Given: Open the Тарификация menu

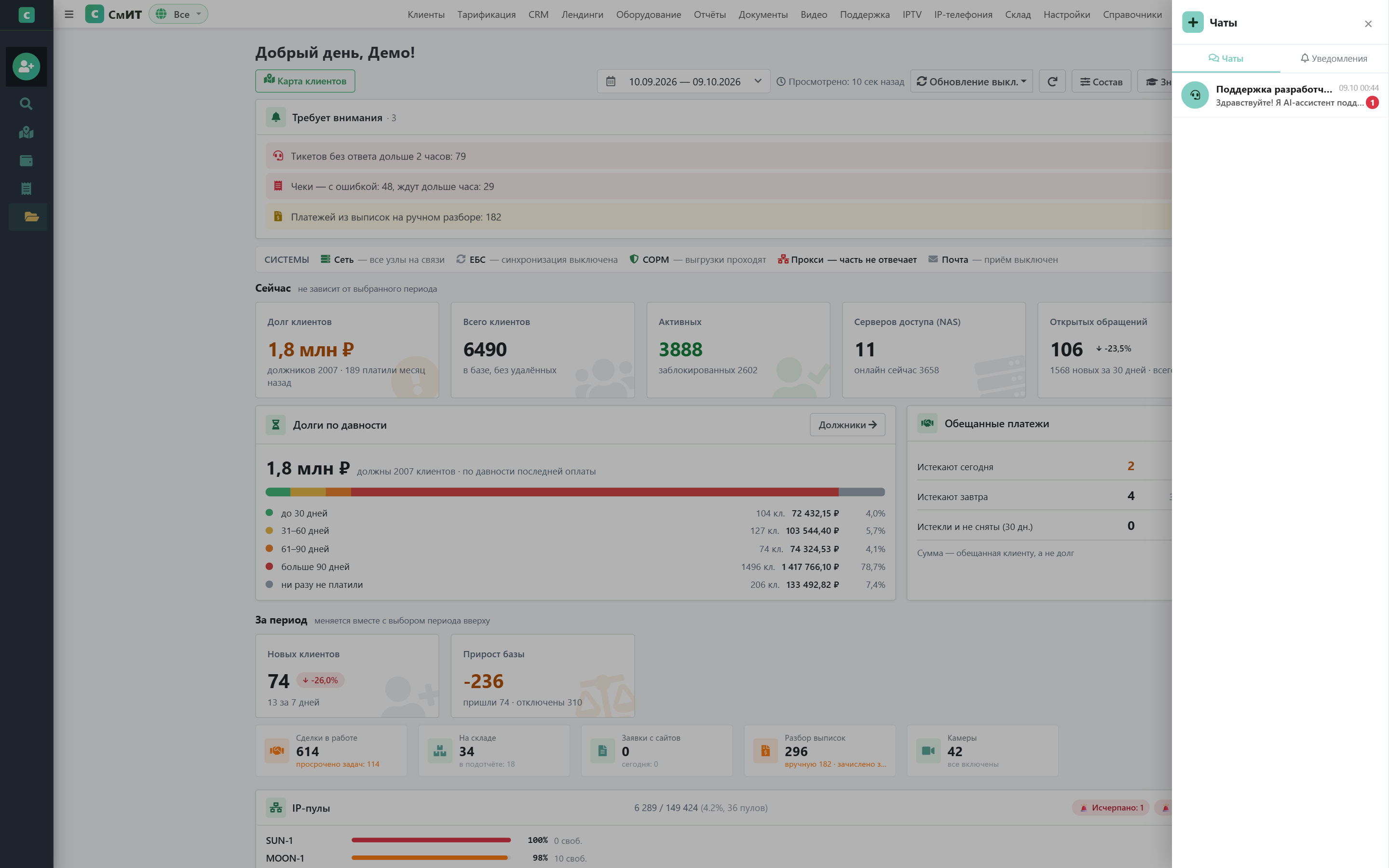Looking at the screenshot, I should [486, 14].
